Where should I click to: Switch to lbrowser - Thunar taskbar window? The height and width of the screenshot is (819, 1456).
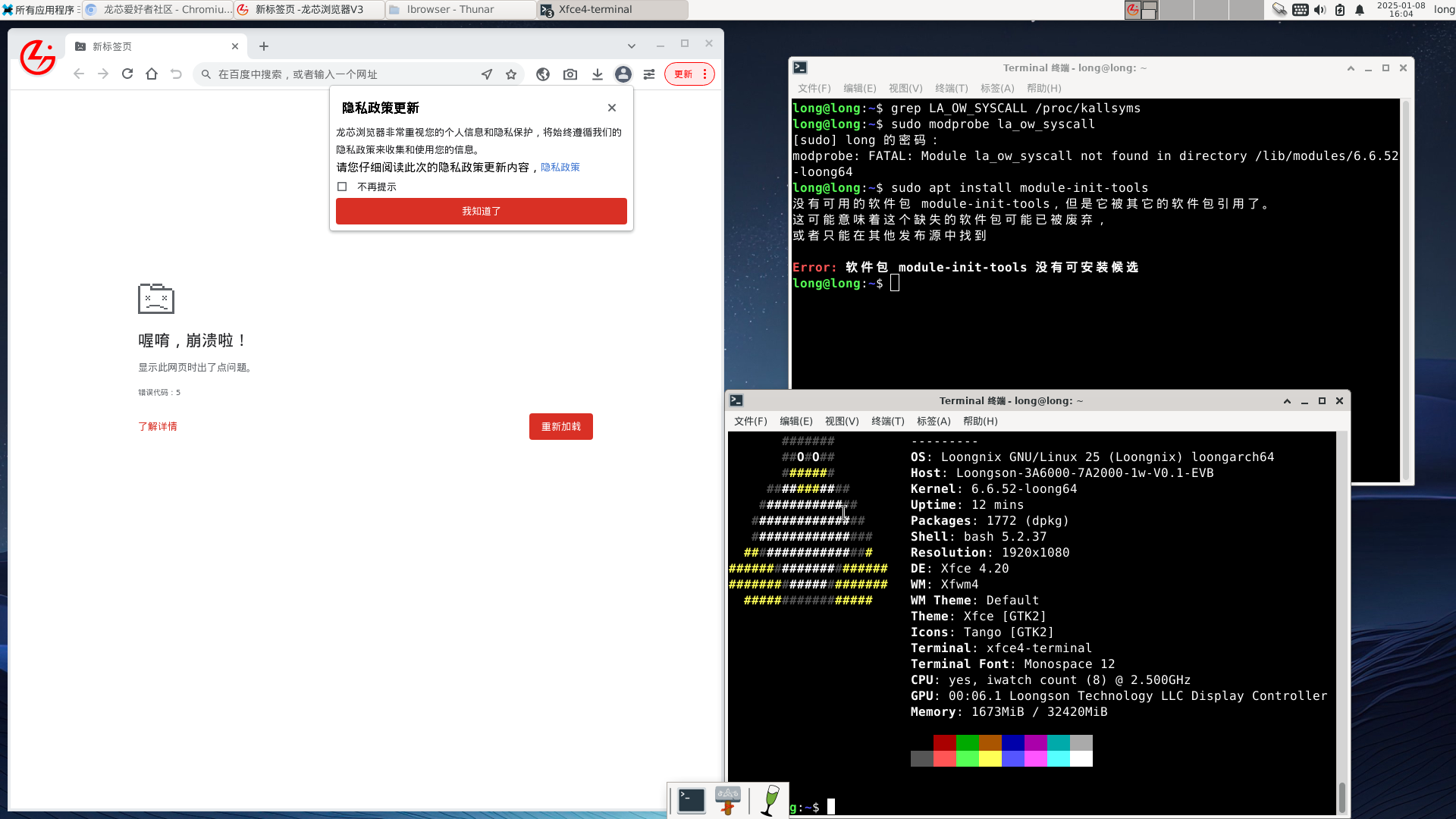[461, 10]
